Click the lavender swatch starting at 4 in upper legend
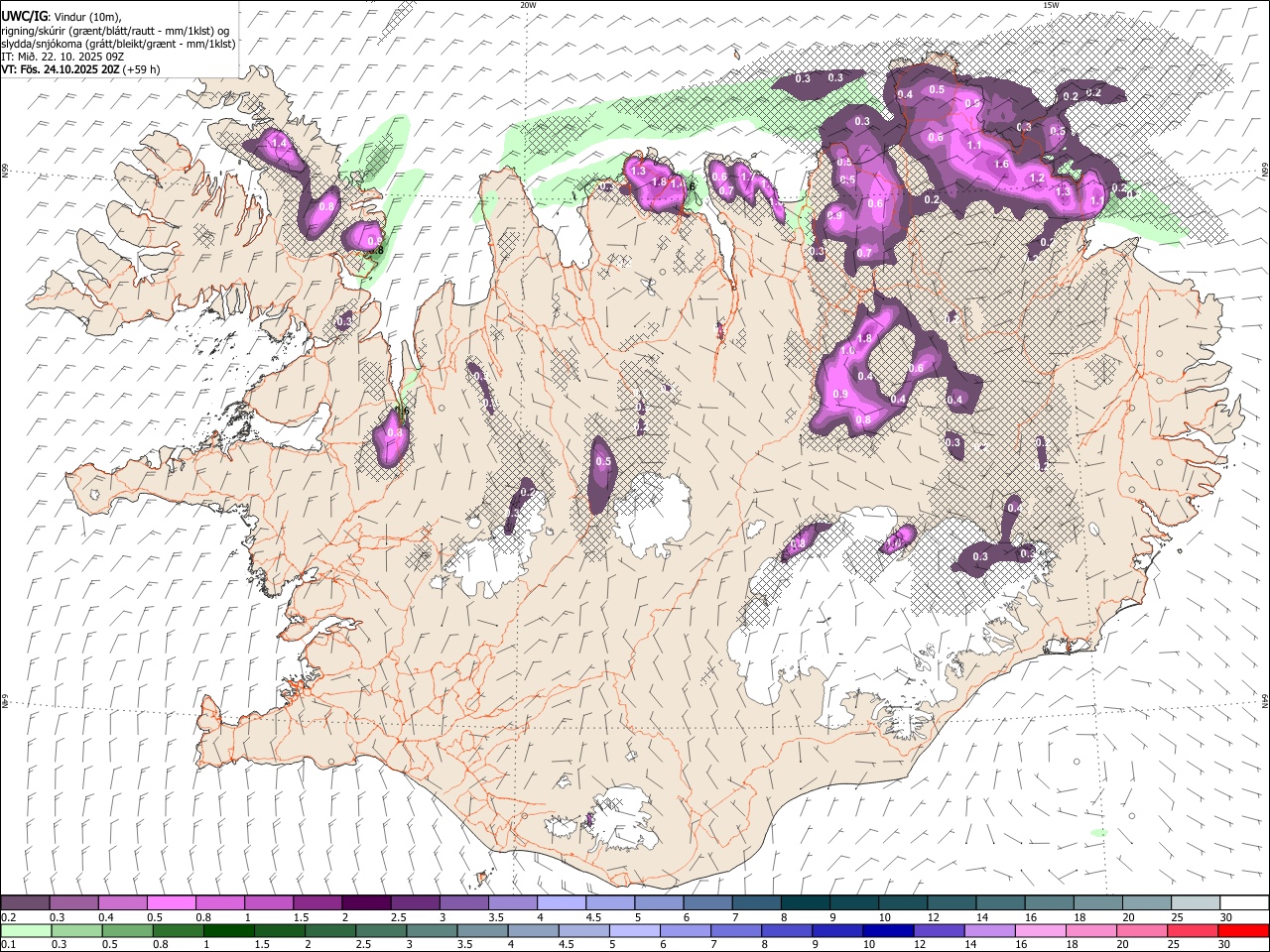This screenshot has width=1270, height=952. coord(562,903)
